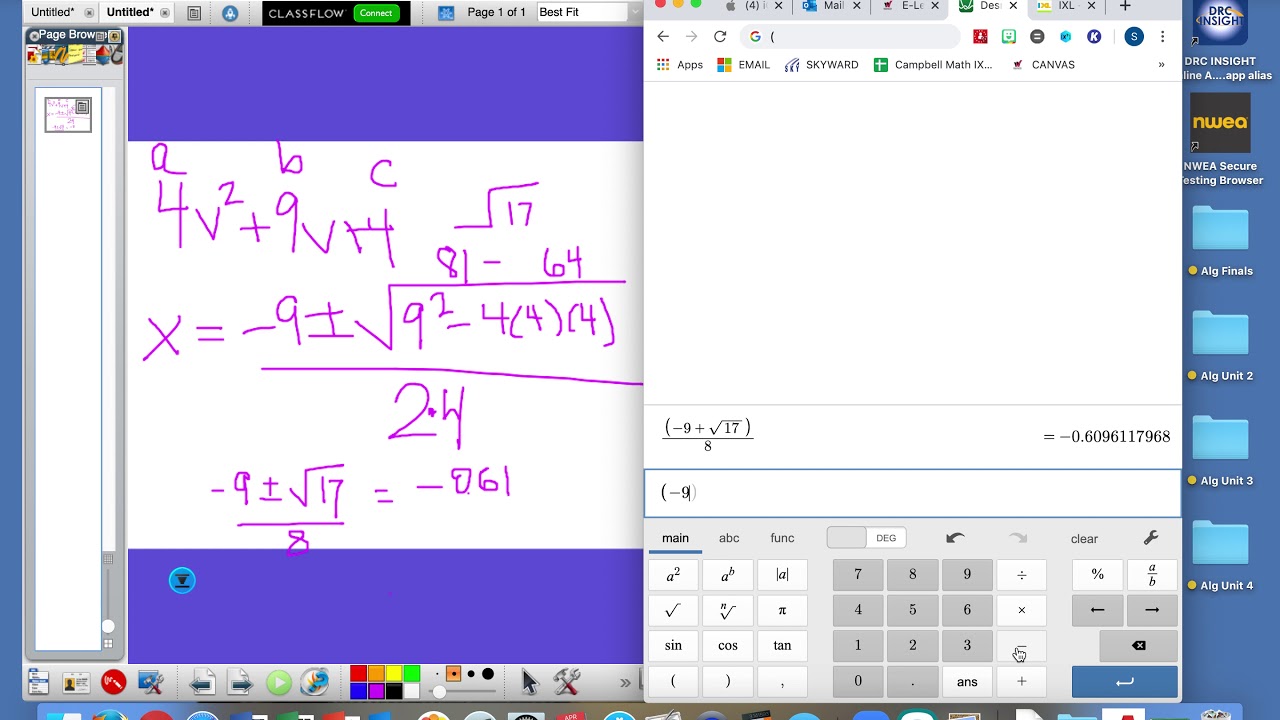Switch to the Mail Chrome tab
This screenshot has height=720, width=1280.
coord(833,6)
